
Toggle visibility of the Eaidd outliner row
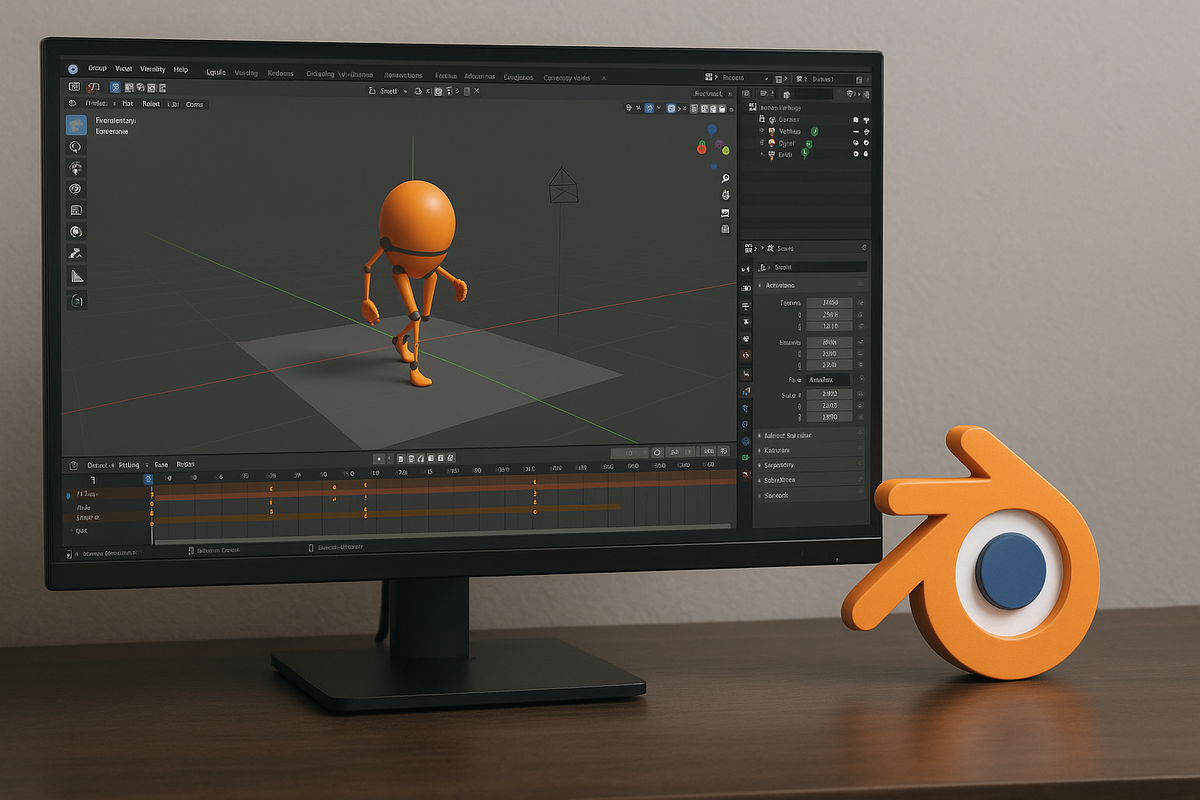pyautogui.click(x=856, y=154)
